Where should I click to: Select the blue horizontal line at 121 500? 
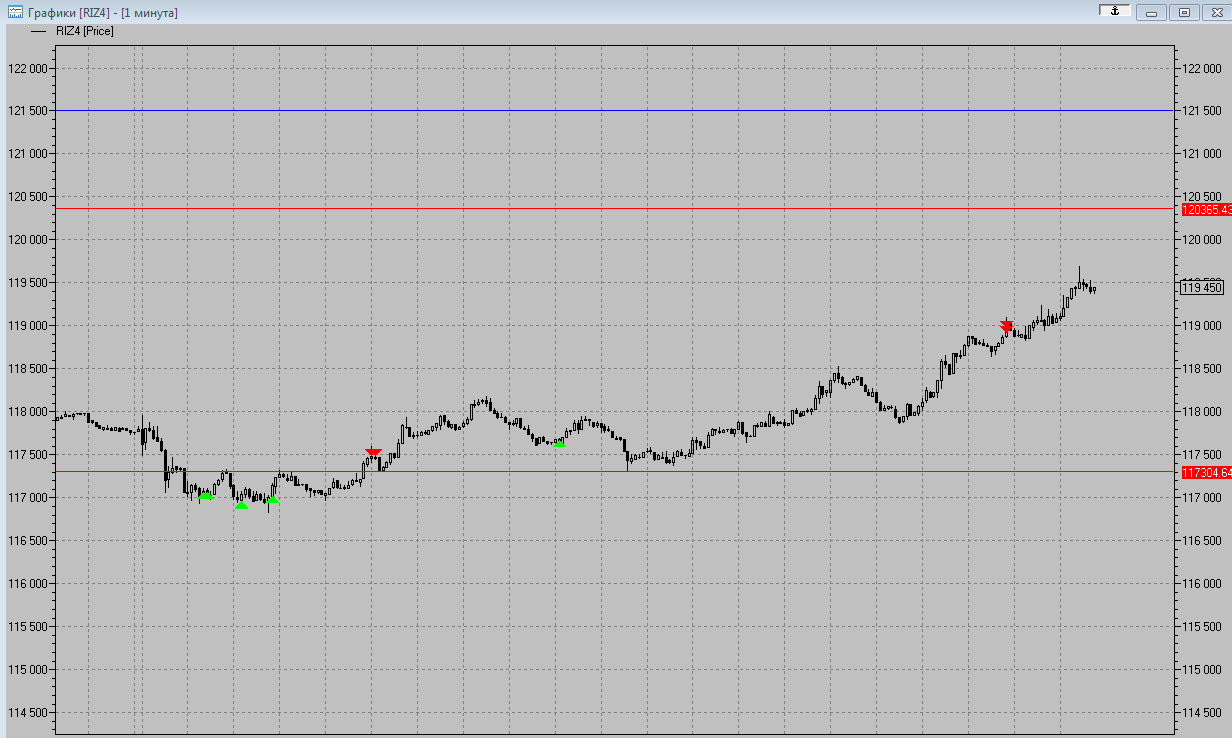(614, 110)
